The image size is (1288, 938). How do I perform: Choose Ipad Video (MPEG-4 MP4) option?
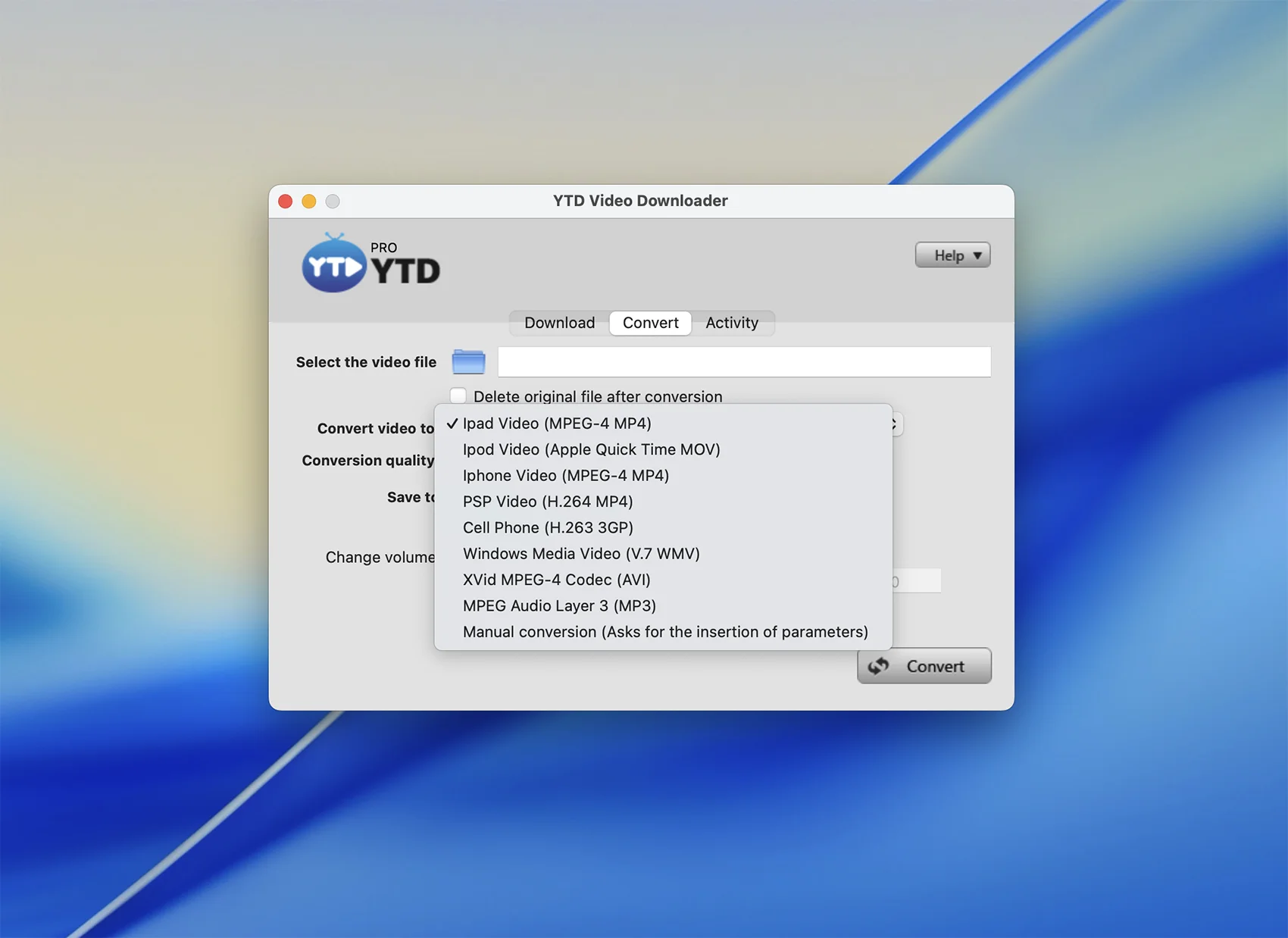pyautogui.click(x=557, y=424)
